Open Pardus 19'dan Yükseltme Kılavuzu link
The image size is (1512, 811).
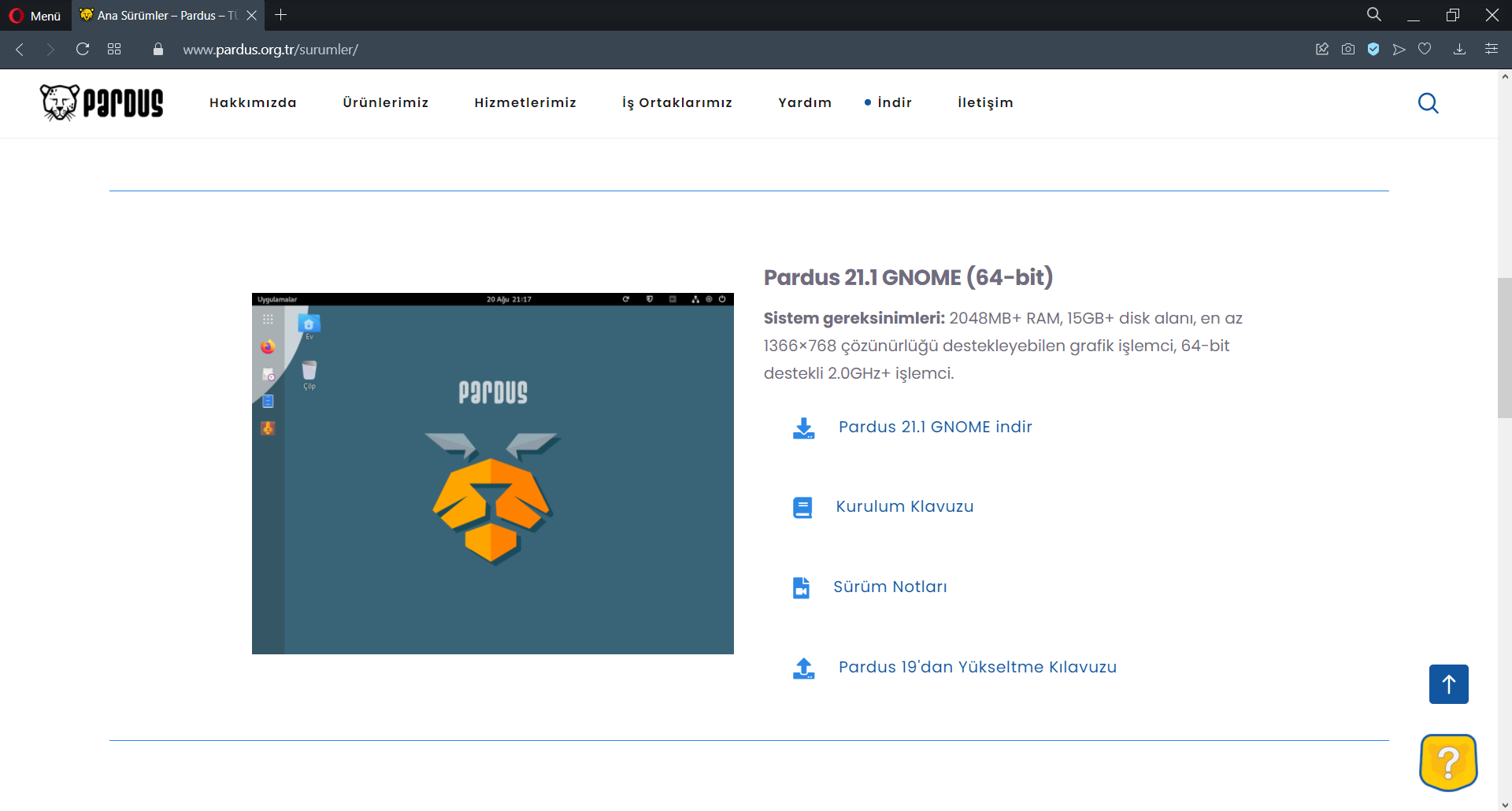click(977, 667)
